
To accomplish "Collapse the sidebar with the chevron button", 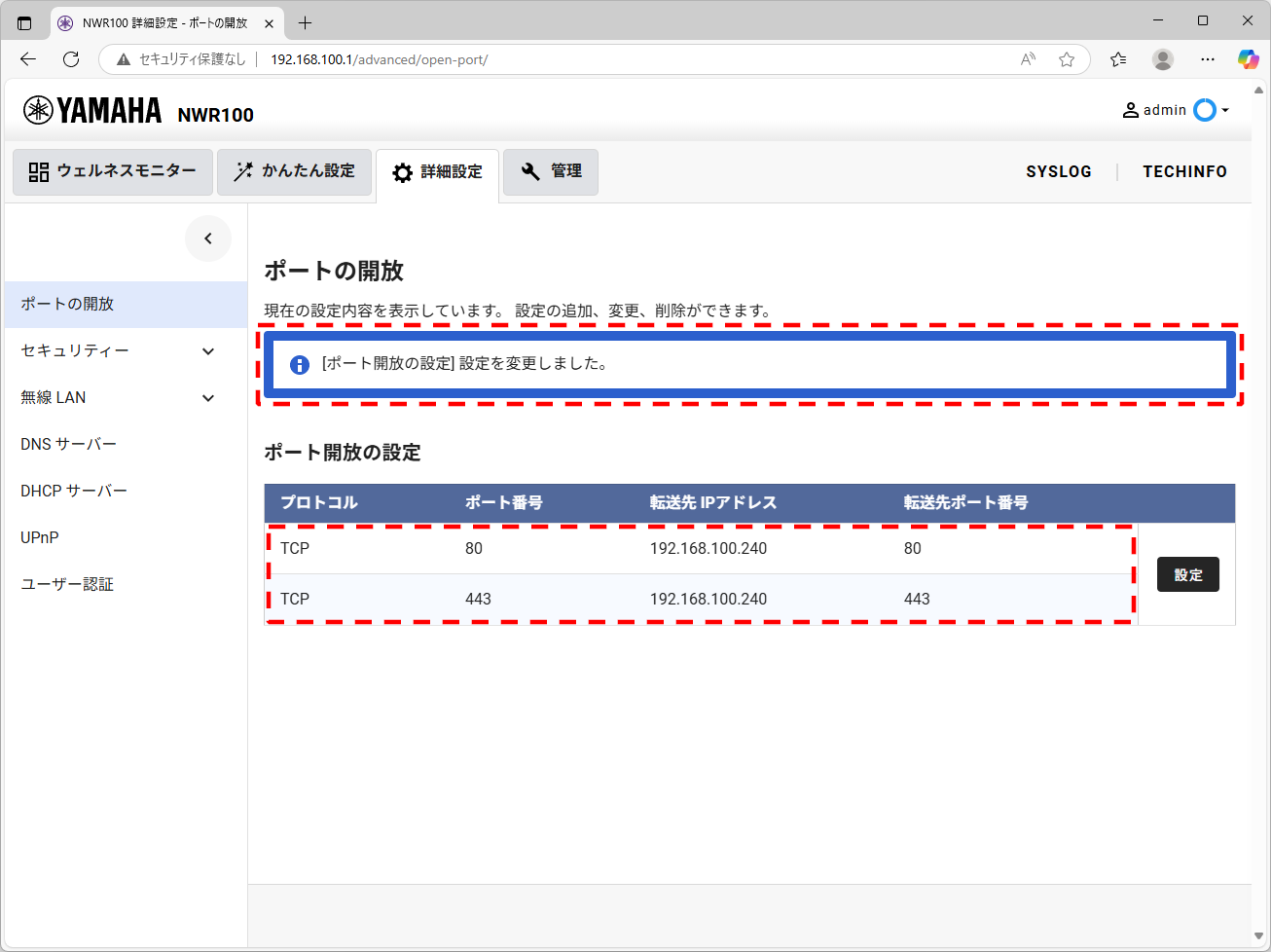I will click(x=208, y=238).
